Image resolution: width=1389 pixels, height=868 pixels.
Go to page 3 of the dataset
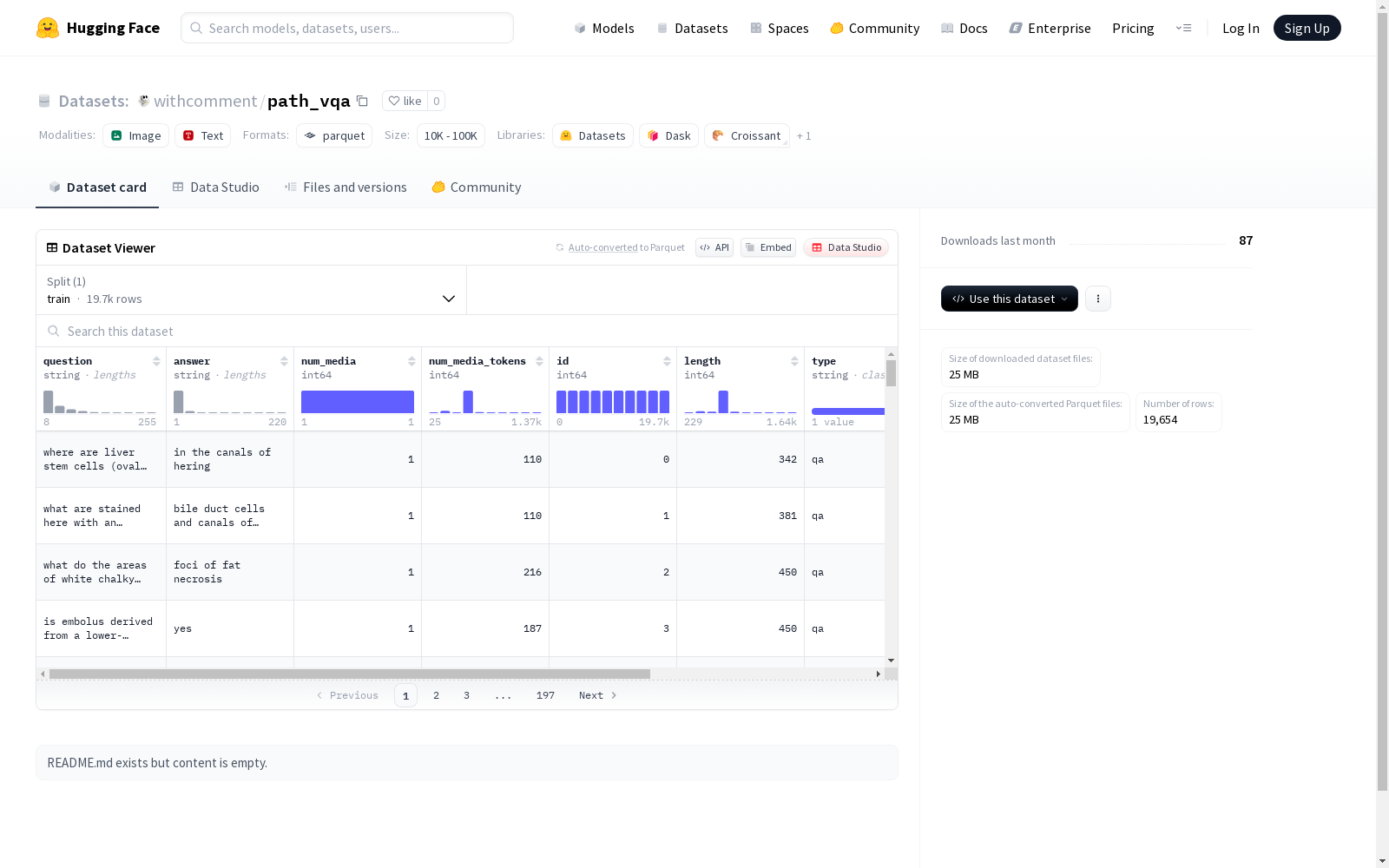tap(467, 695)
